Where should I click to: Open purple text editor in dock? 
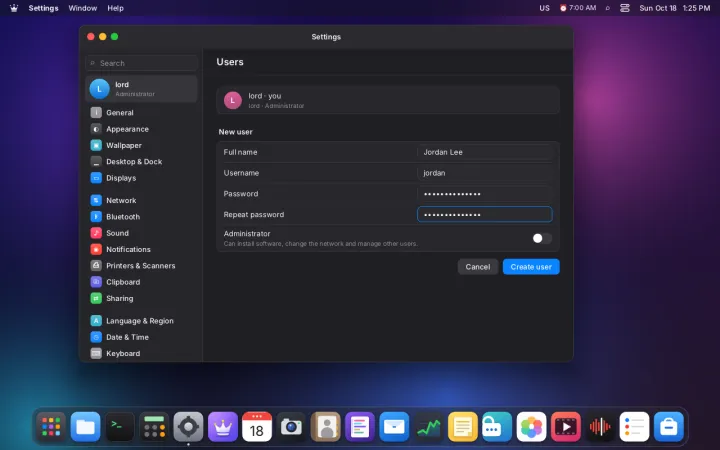click(x=360, y=427)
